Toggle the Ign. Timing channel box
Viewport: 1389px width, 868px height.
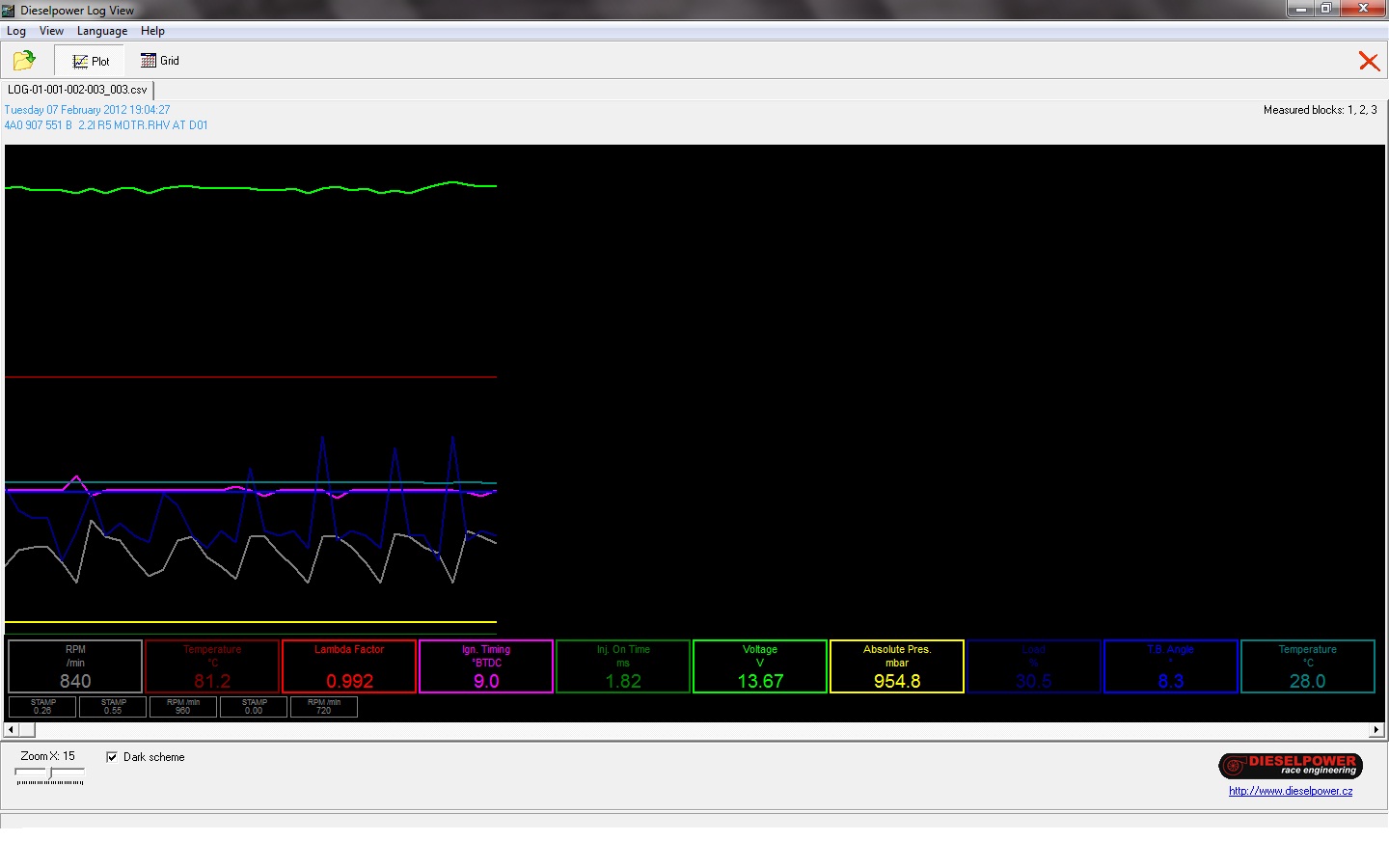point(486,666)
